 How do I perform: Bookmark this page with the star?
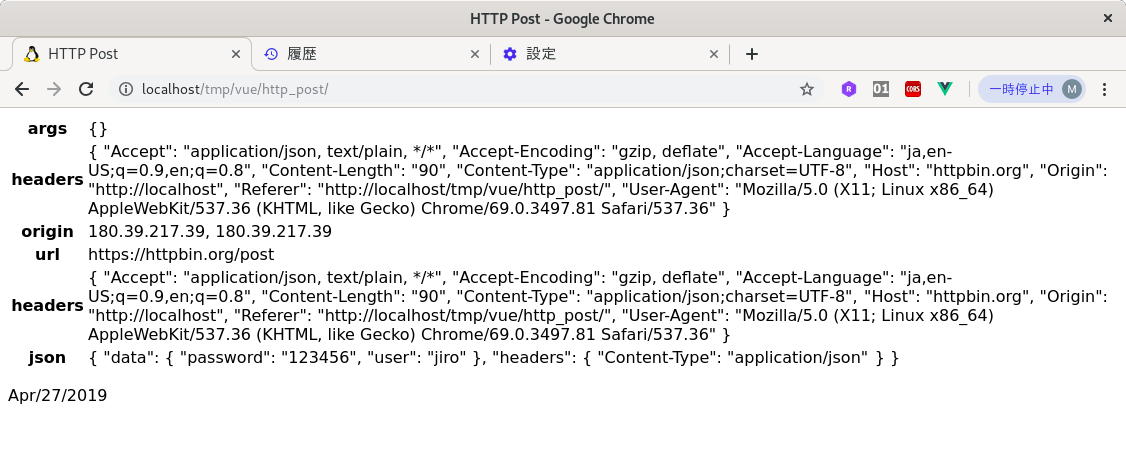click(x=807, y=89)
